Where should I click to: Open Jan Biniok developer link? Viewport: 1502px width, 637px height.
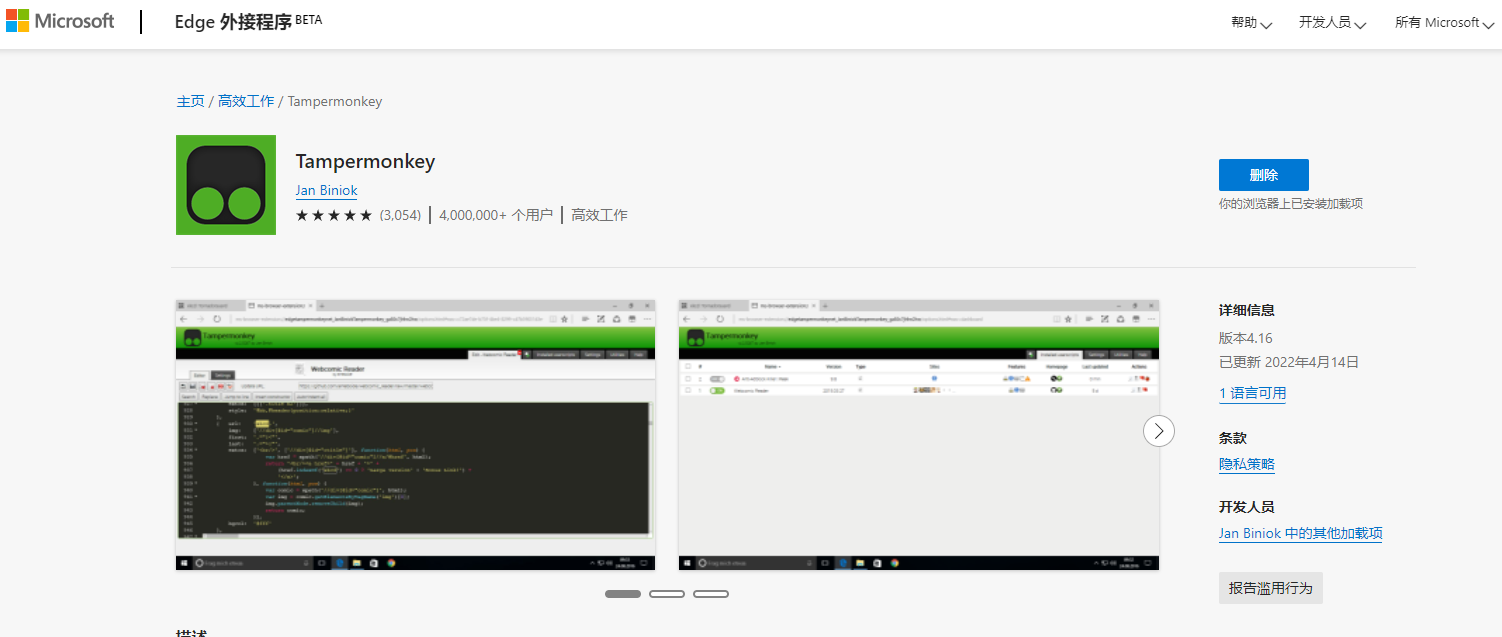pyautogui.click(x=326, y=190)
